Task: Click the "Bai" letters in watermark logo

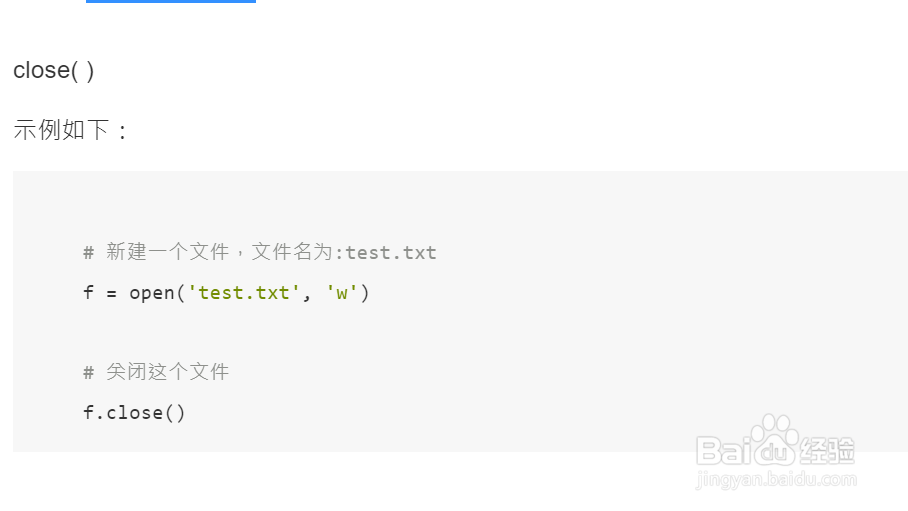Action: point(723,451)
